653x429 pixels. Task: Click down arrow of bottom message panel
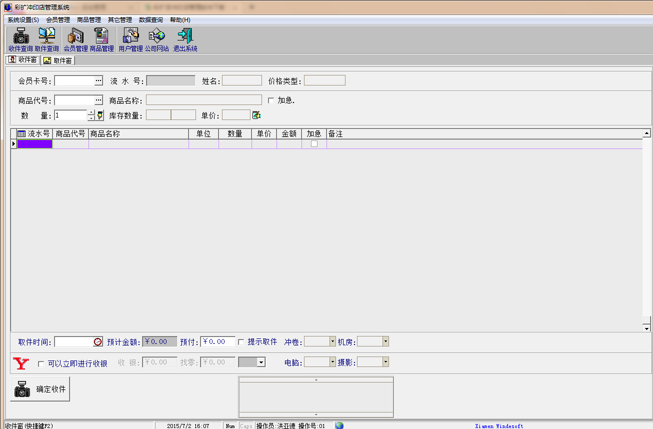(x=316, y=414)
